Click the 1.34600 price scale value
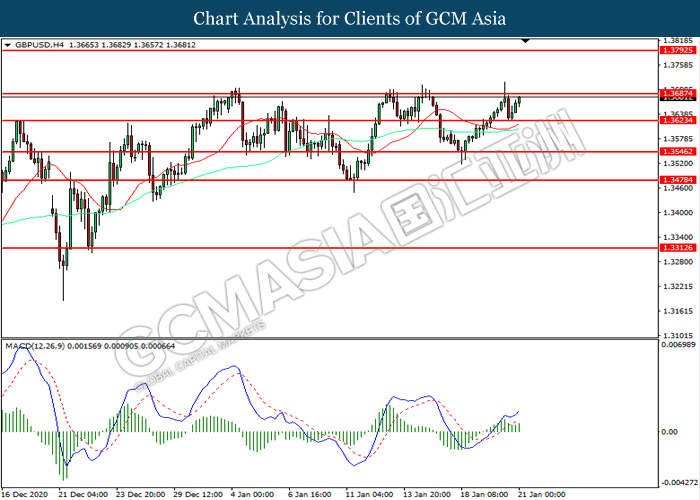 click(x=679, y=188)
